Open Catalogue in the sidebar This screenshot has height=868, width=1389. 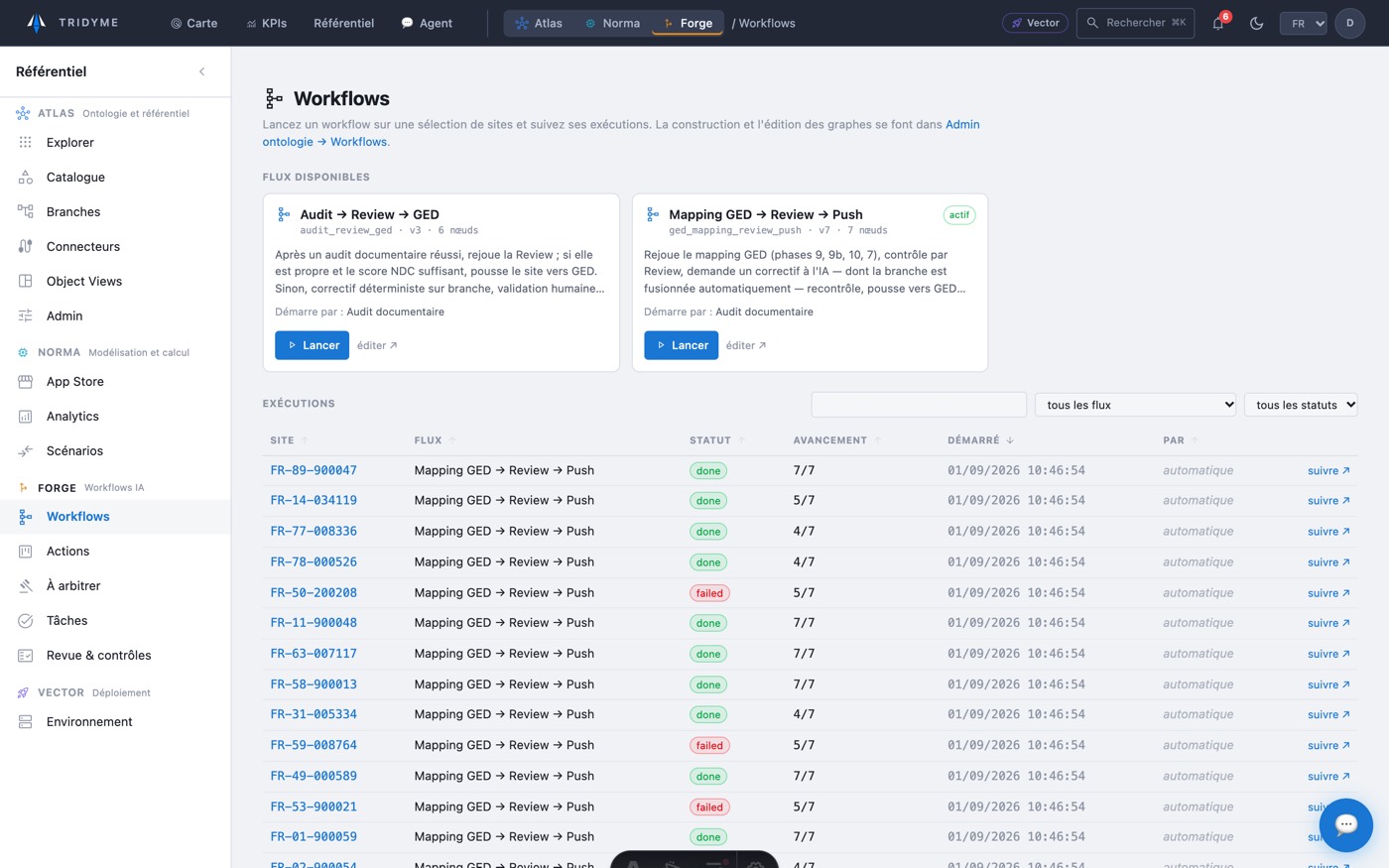click(x=115, y=177)
